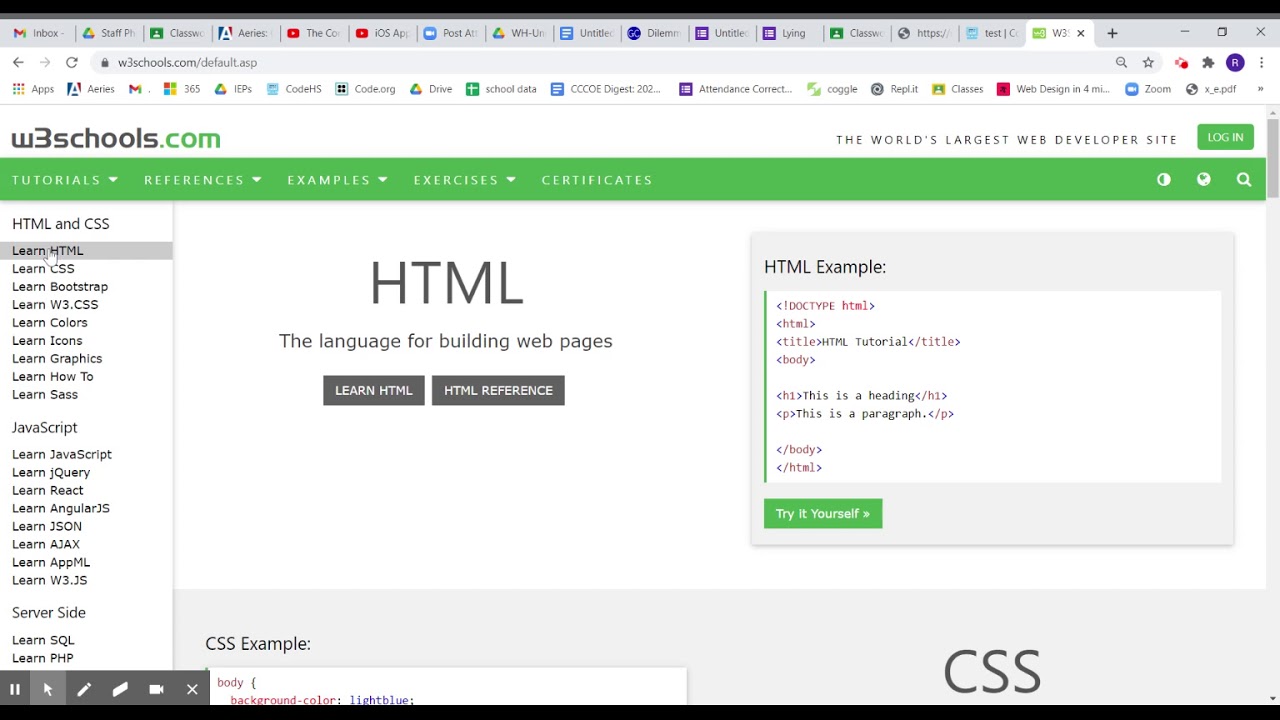Open Learn Sass link
This screenshot has height=720, width=1280.
(x=45, y=395)
